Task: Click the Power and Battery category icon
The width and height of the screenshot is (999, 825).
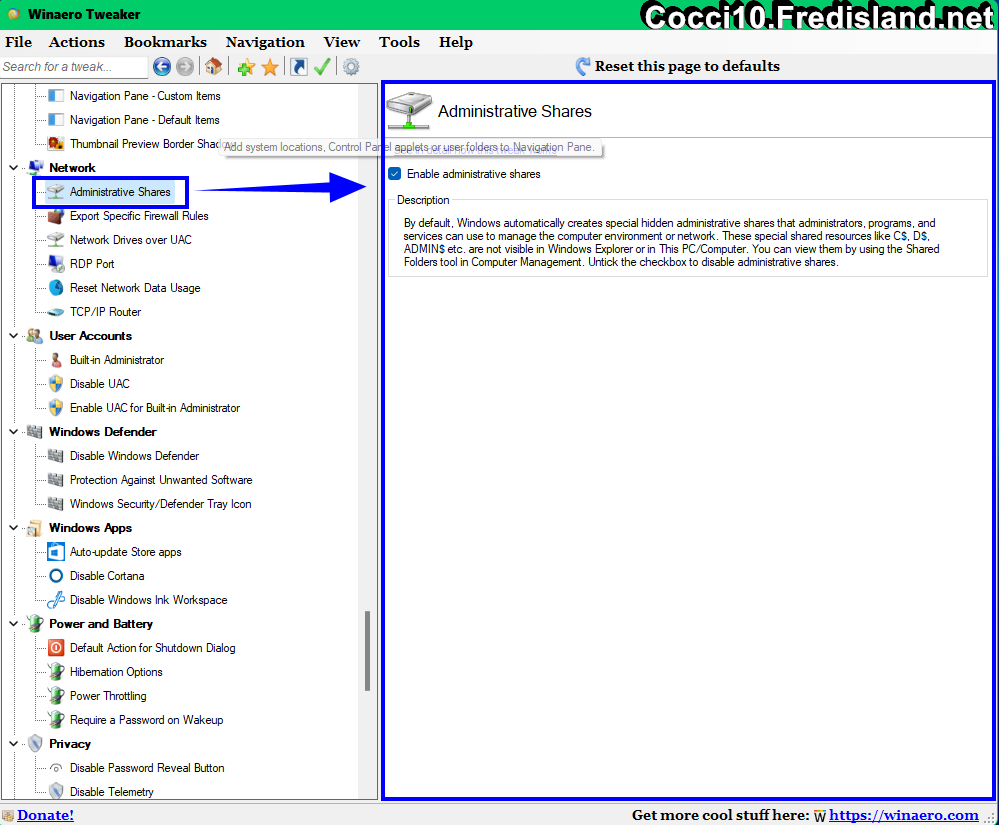Action: tap(36, 624)
